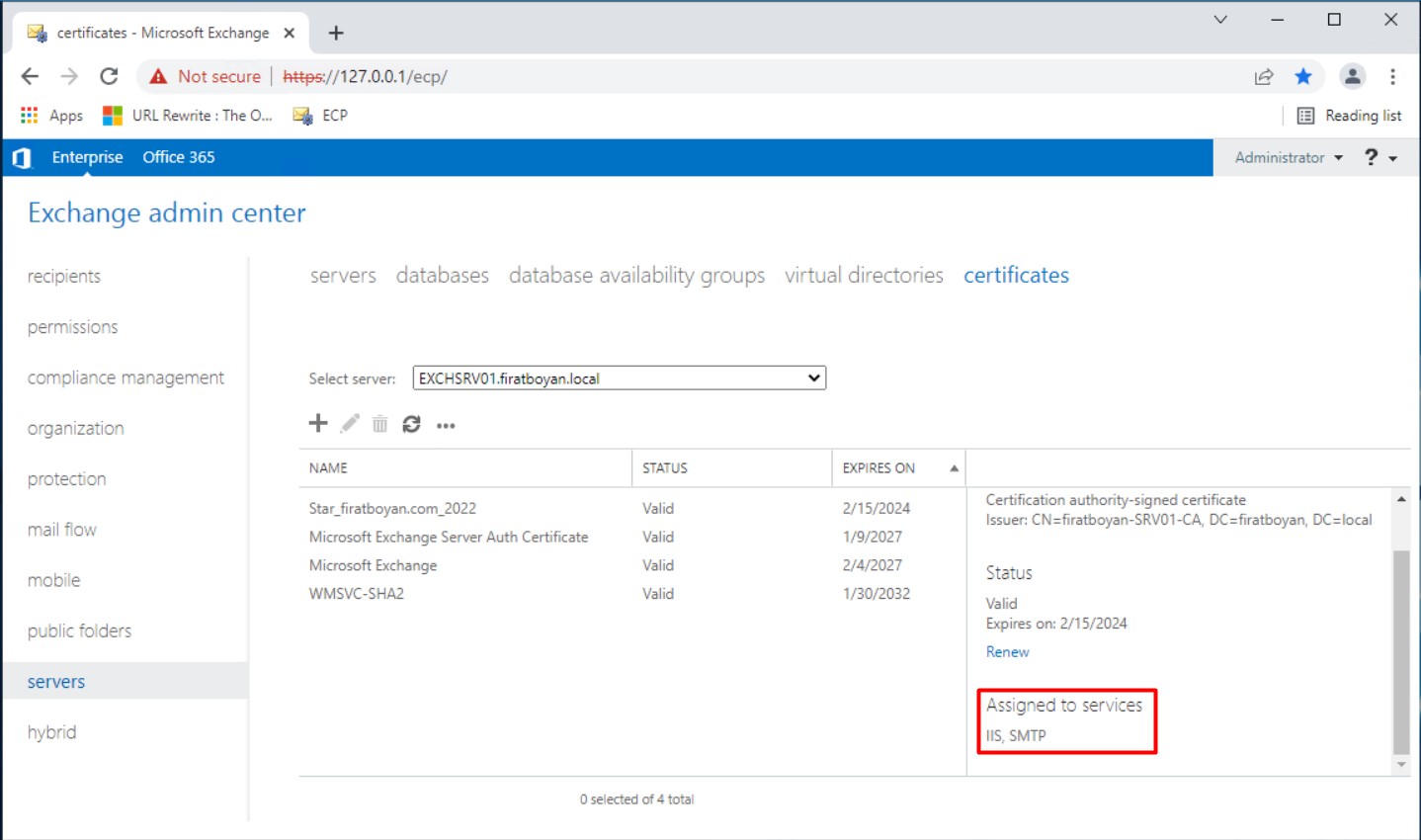The width and height of the screenshot is (1421, 840).
Task: Open the servers tab
Action: point(343,276)
